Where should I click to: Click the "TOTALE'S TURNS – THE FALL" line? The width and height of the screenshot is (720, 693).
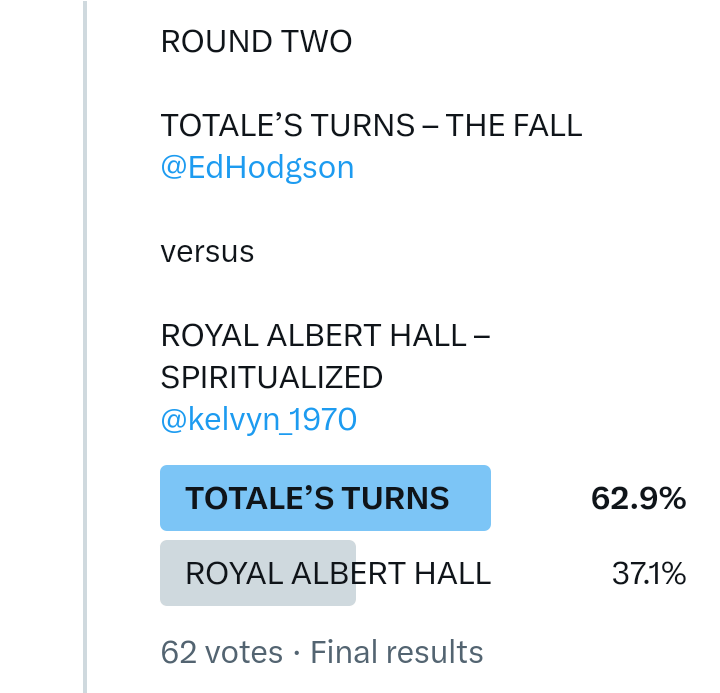click(x=370, y=126)
